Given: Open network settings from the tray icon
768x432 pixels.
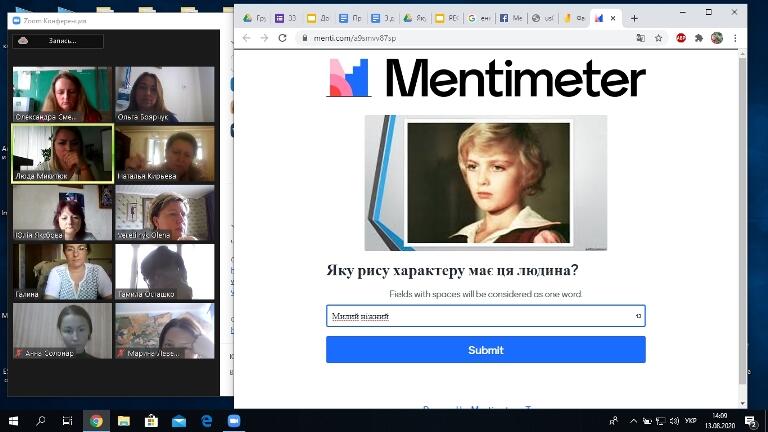Looking at the screenshot, I should pyautogui.click(x=661, y=421).
